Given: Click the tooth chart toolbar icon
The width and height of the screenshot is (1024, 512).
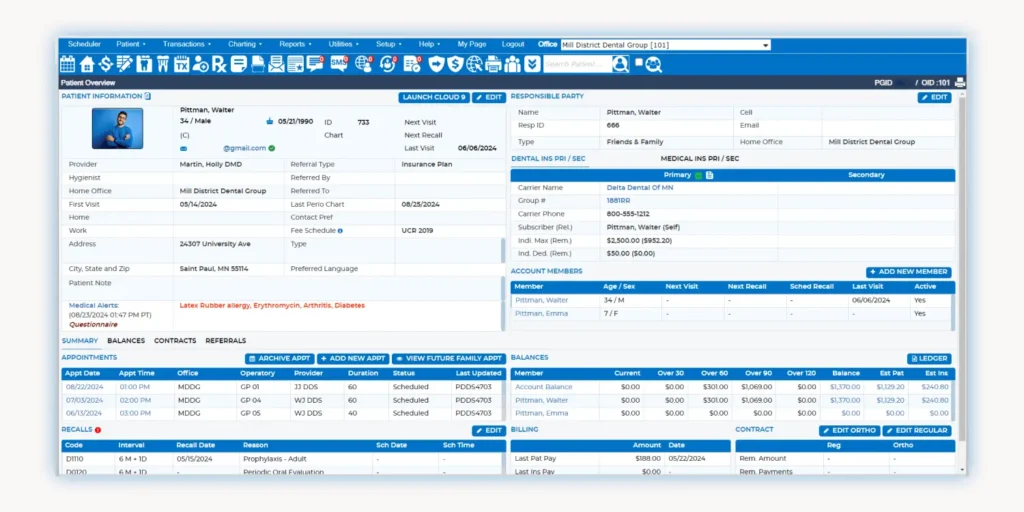Looking at the screenshot, I should click(144, 64).
